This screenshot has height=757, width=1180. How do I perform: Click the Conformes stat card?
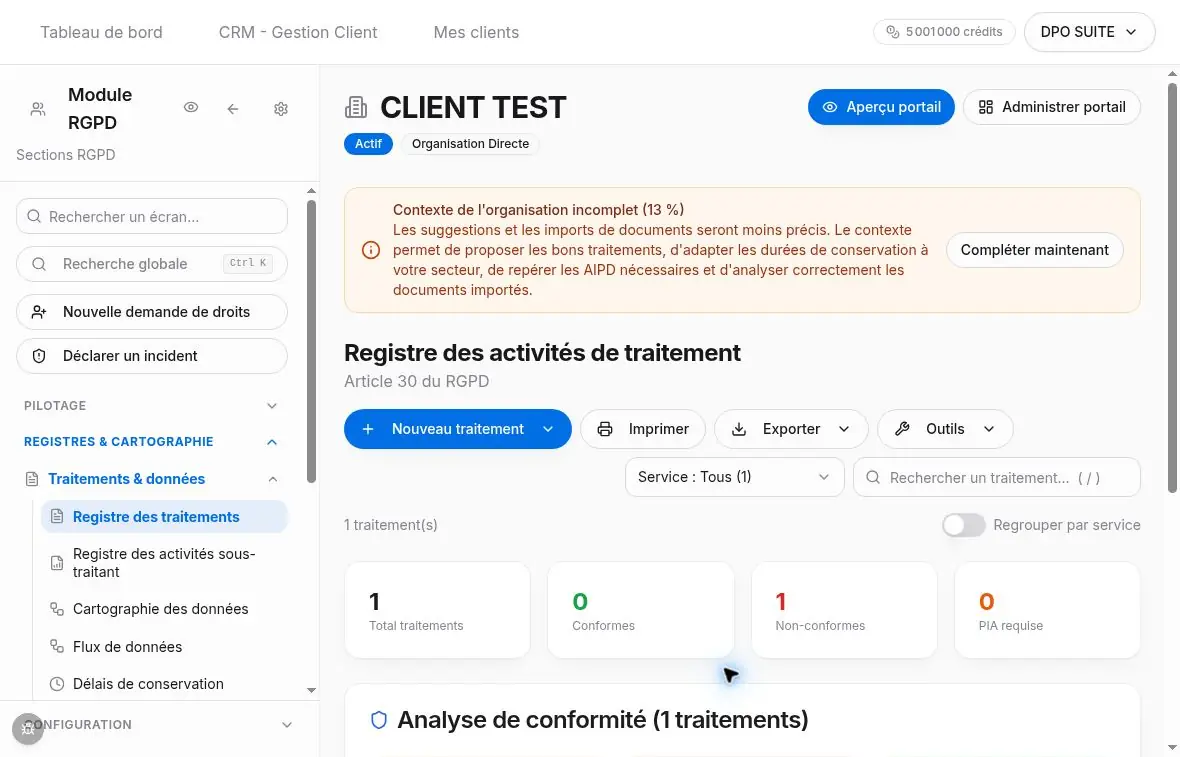(640, 610)
